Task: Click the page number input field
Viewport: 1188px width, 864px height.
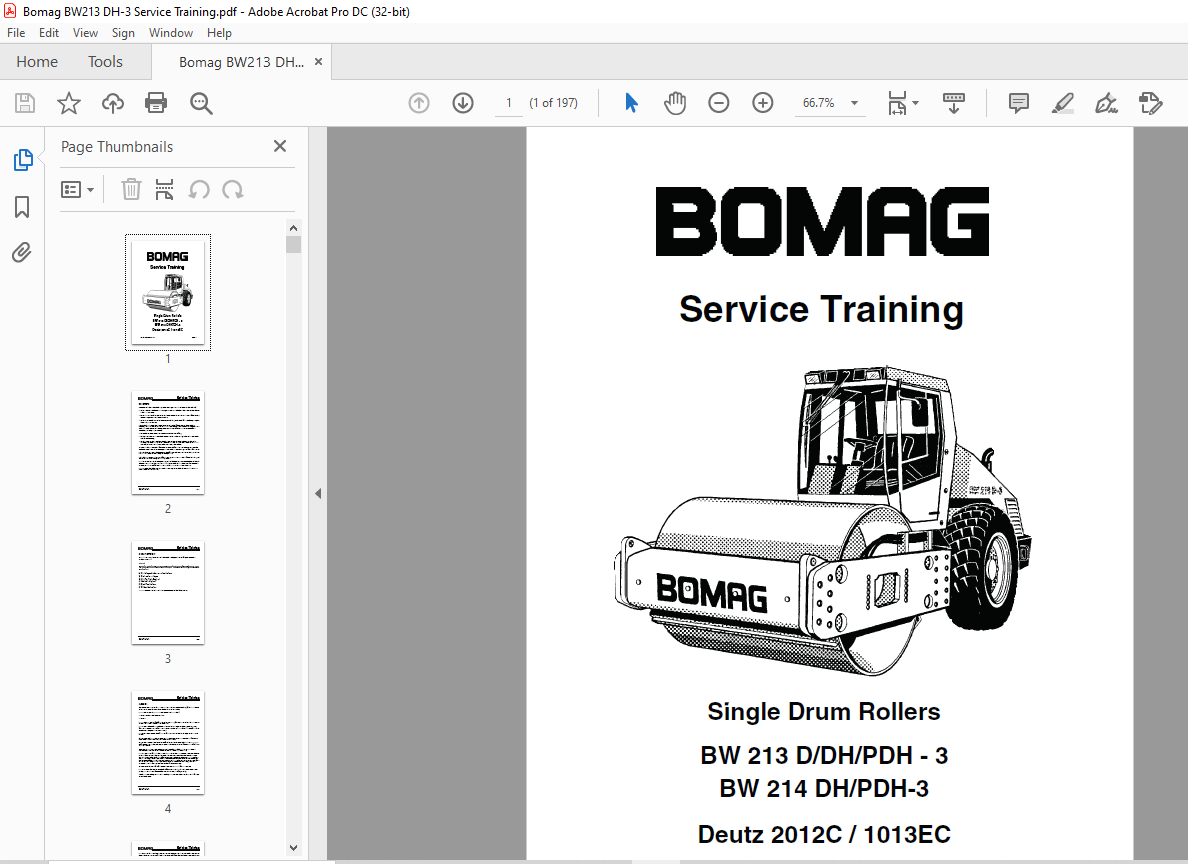Action: click(x=508, y=103)
